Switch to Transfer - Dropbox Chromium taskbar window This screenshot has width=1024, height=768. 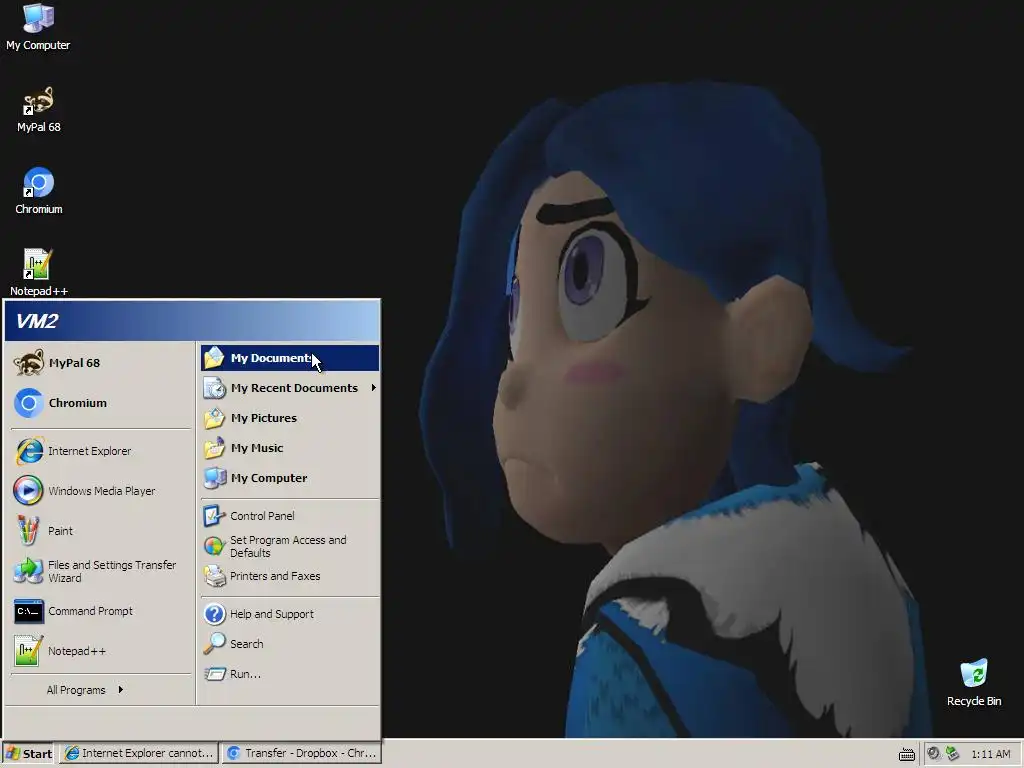[301, 754]
